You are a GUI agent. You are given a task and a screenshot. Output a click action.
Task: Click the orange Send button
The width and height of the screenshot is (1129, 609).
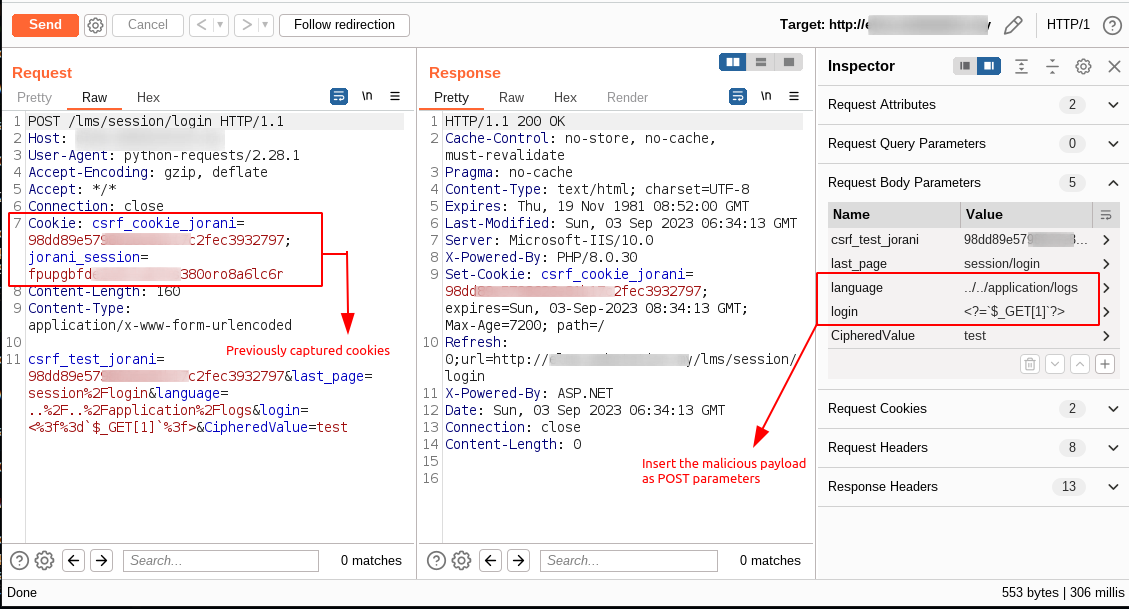click(45, 24)
